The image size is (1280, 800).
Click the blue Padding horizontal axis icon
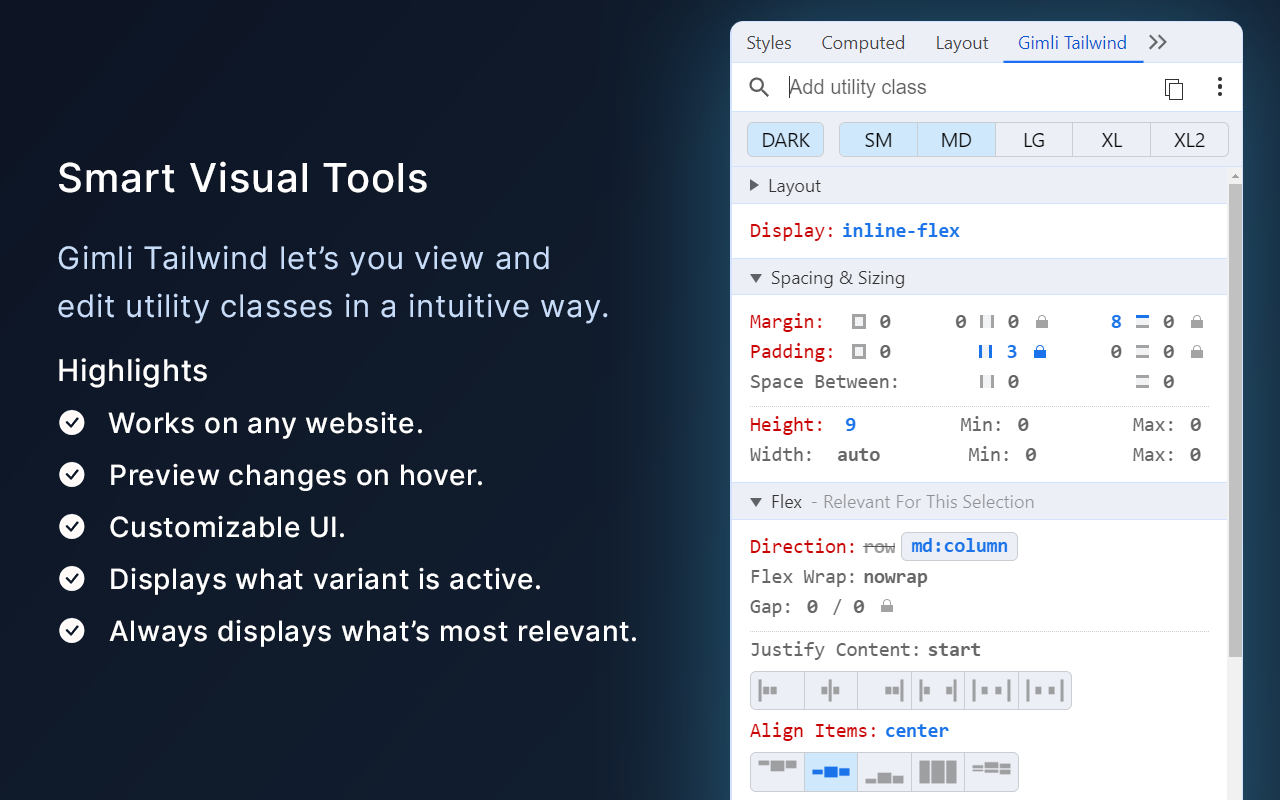pos(986,352)
